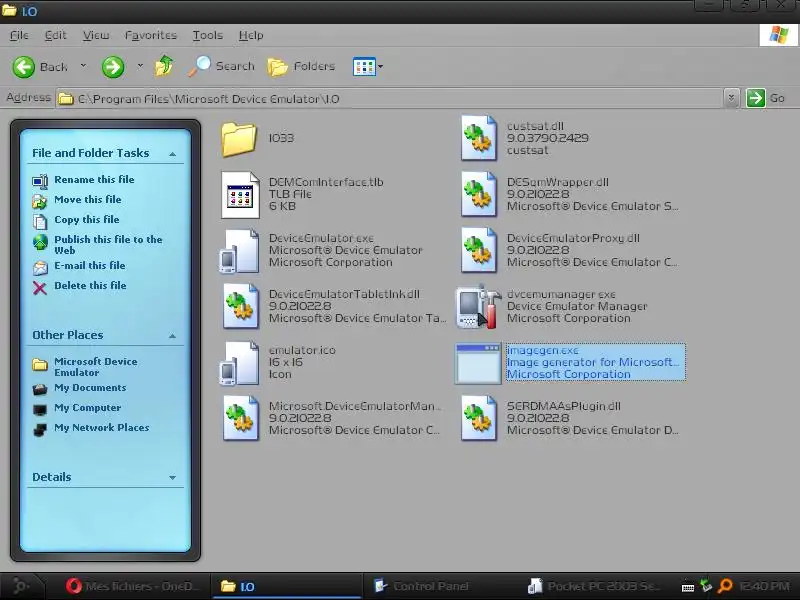Go back using the green Back arrow
Viewport: 800px width, 600px height.
pos(23,67)
